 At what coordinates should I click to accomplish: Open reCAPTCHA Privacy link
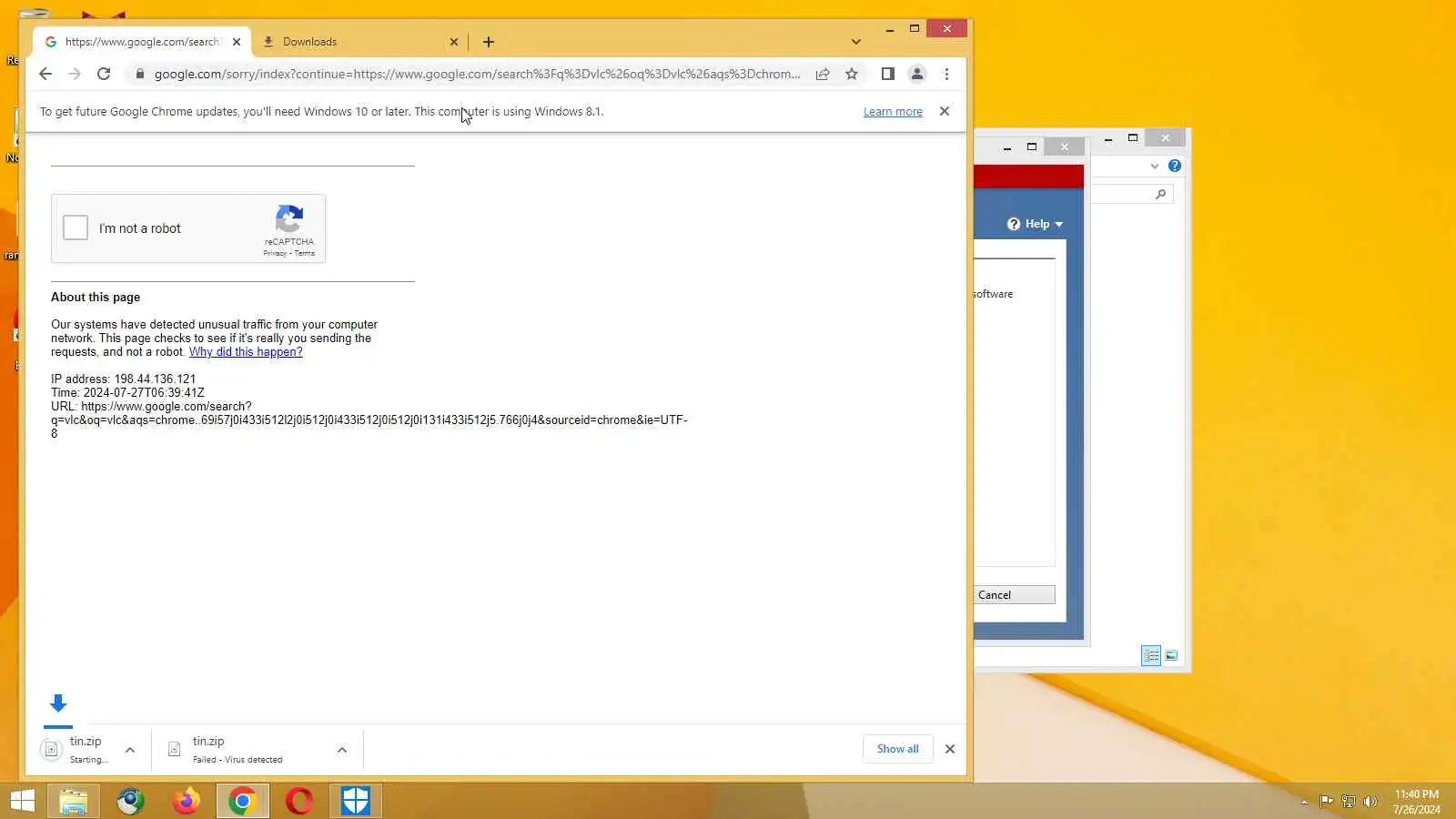275,253
